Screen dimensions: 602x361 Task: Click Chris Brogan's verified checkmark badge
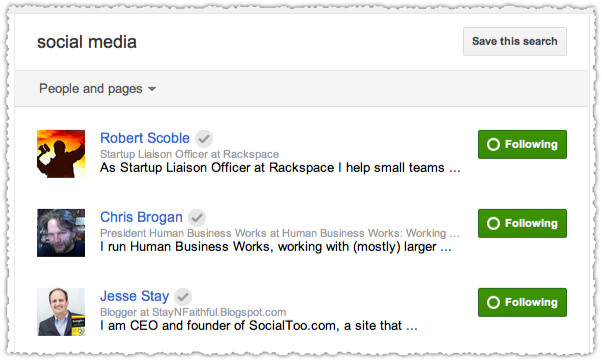coord(197,218)
